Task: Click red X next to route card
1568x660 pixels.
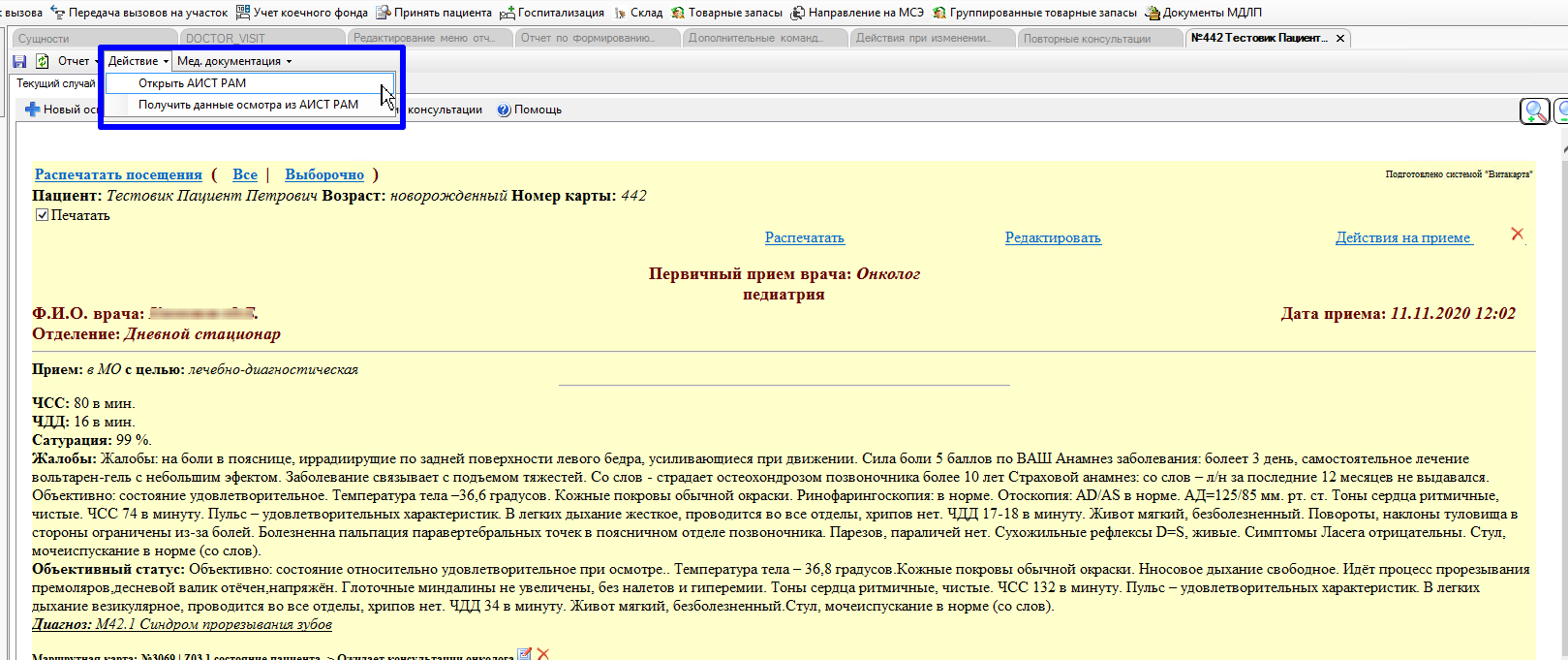Action: 543,654
